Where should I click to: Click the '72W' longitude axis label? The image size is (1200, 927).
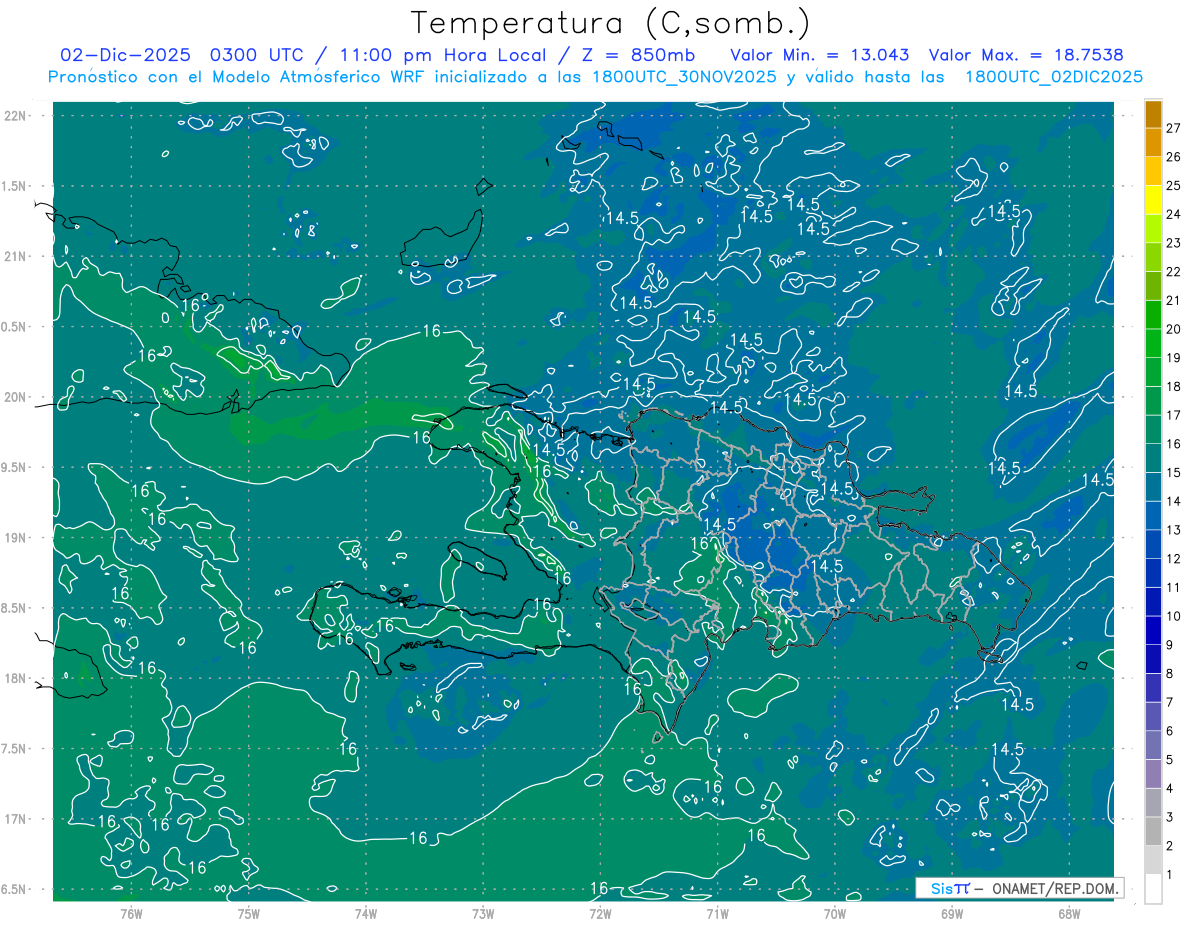click(600, 914)
